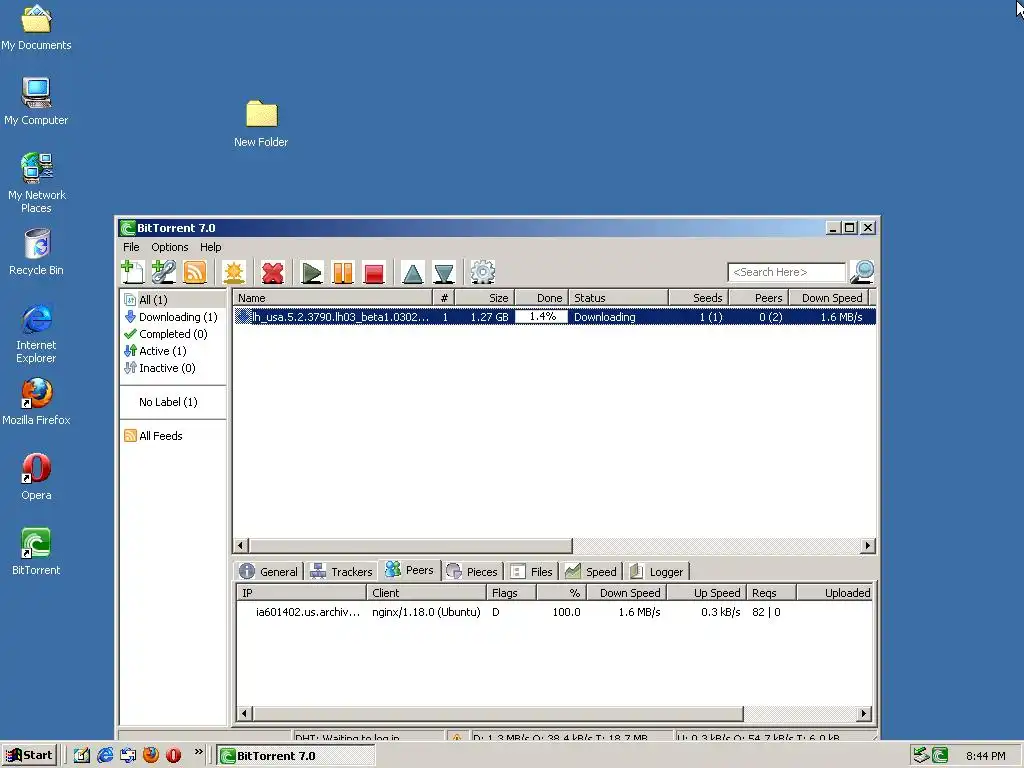
Task: Click the BitTorrent 7.0 taskbar button
Action: click(x=296, y=756)
